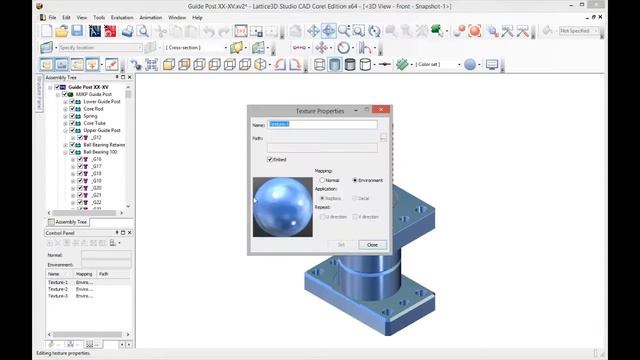640x360 pixels.
Task: Select the outline cylinder display mode
Action: (x=365, y=64)
